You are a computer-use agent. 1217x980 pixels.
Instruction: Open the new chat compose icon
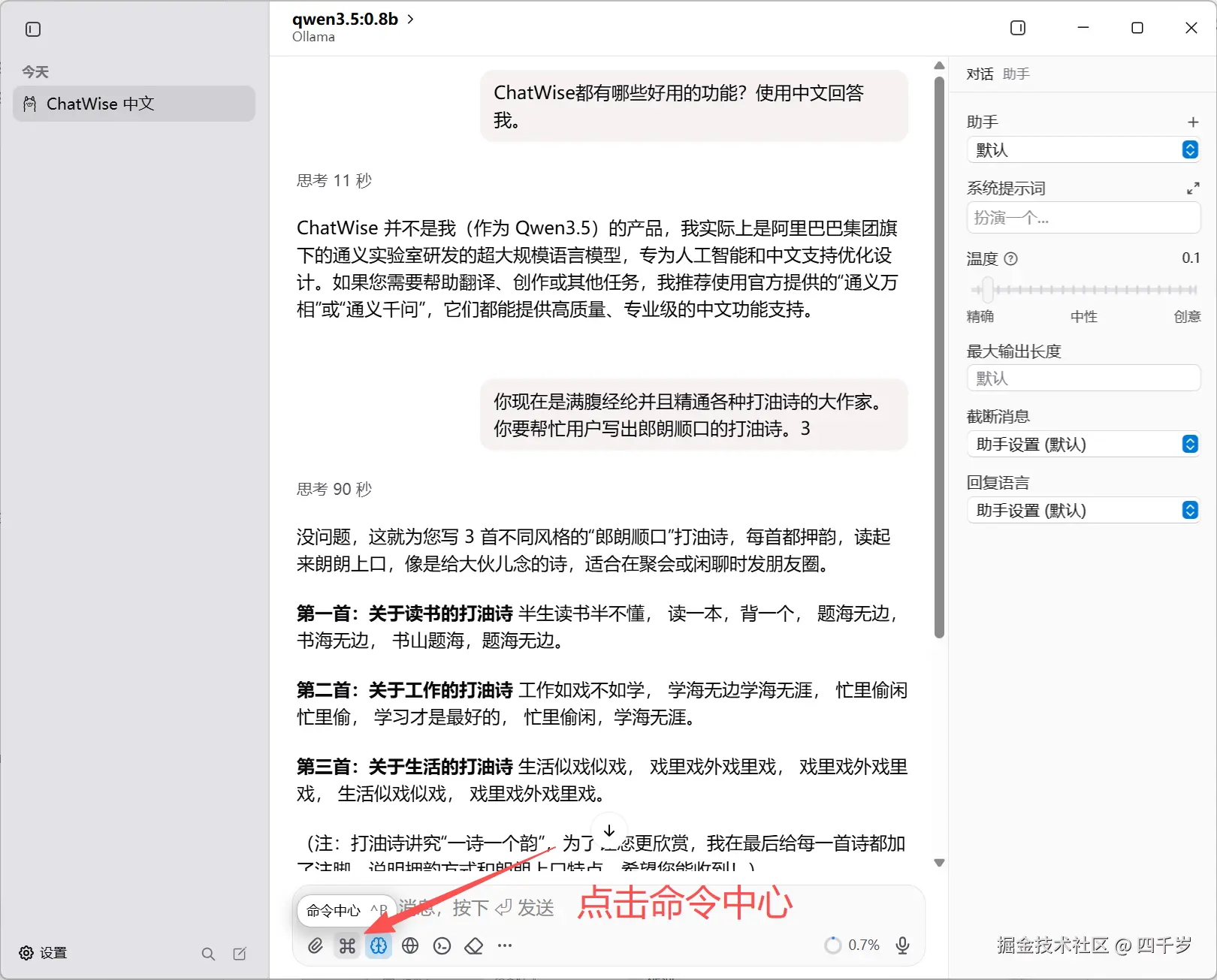pyautogui.click(x=240, y=953)
